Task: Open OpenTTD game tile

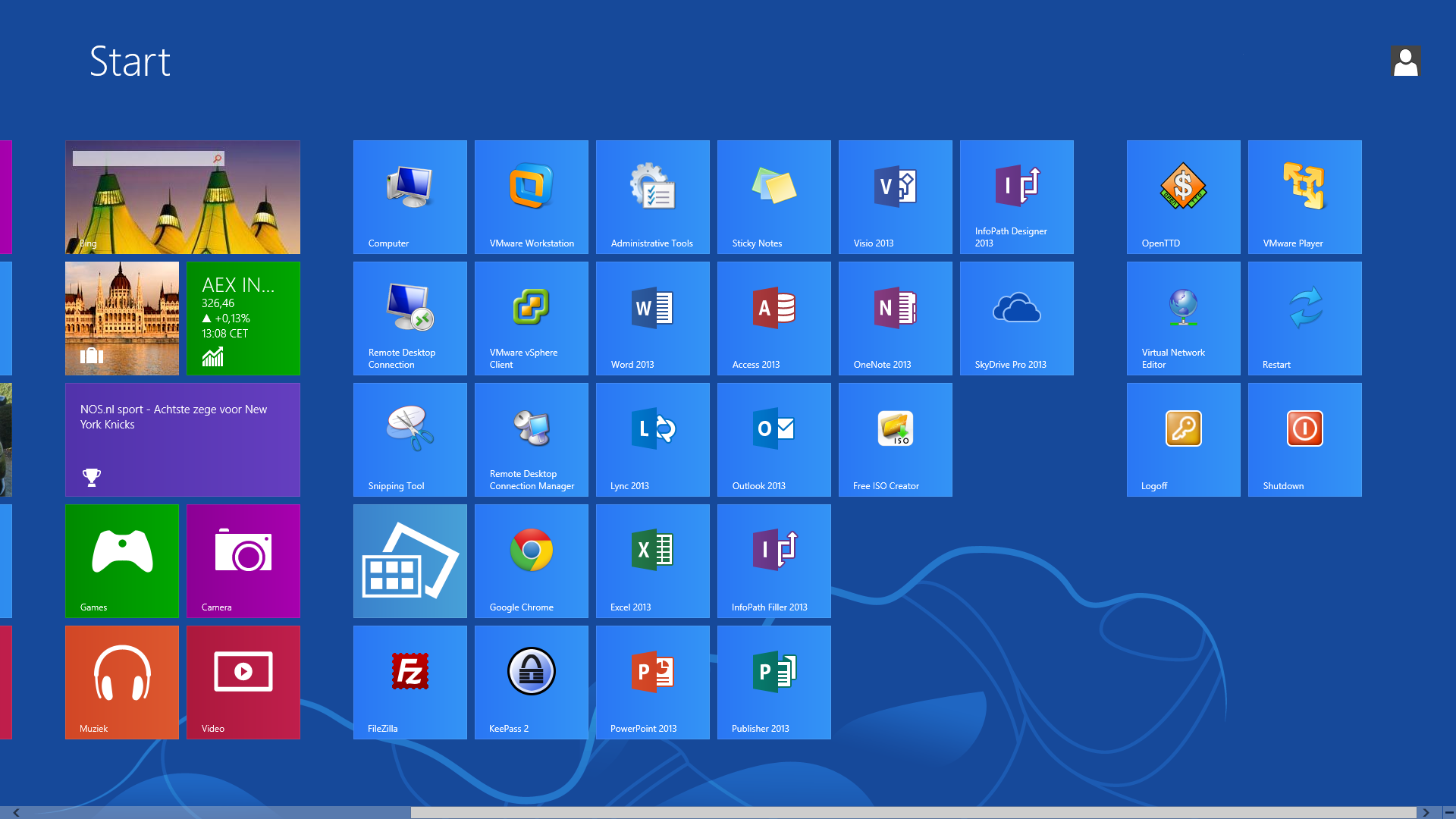Action: coord(1183,196)
